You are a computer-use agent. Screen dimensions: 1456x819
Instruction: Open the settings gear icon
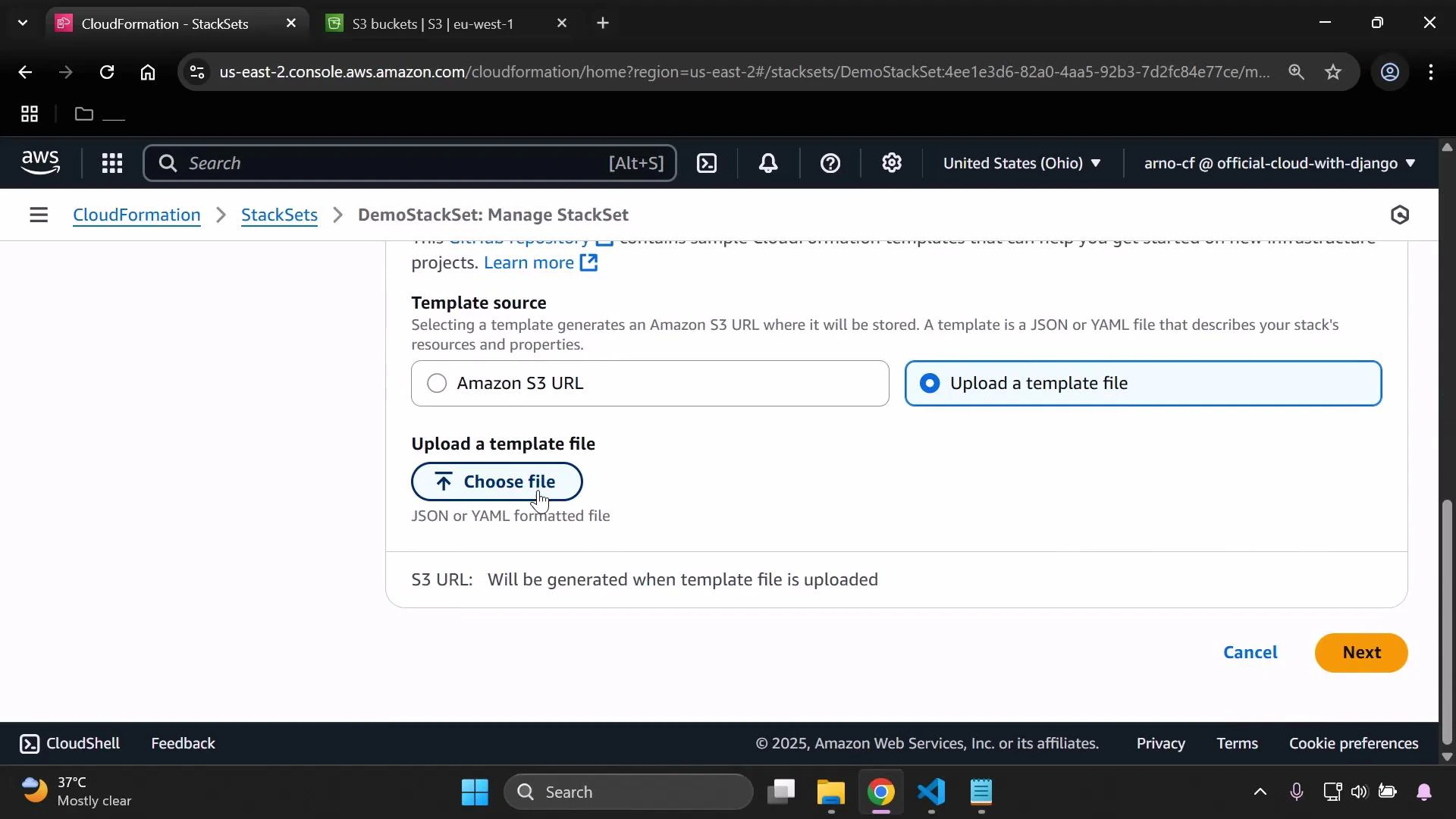point(892,163)
